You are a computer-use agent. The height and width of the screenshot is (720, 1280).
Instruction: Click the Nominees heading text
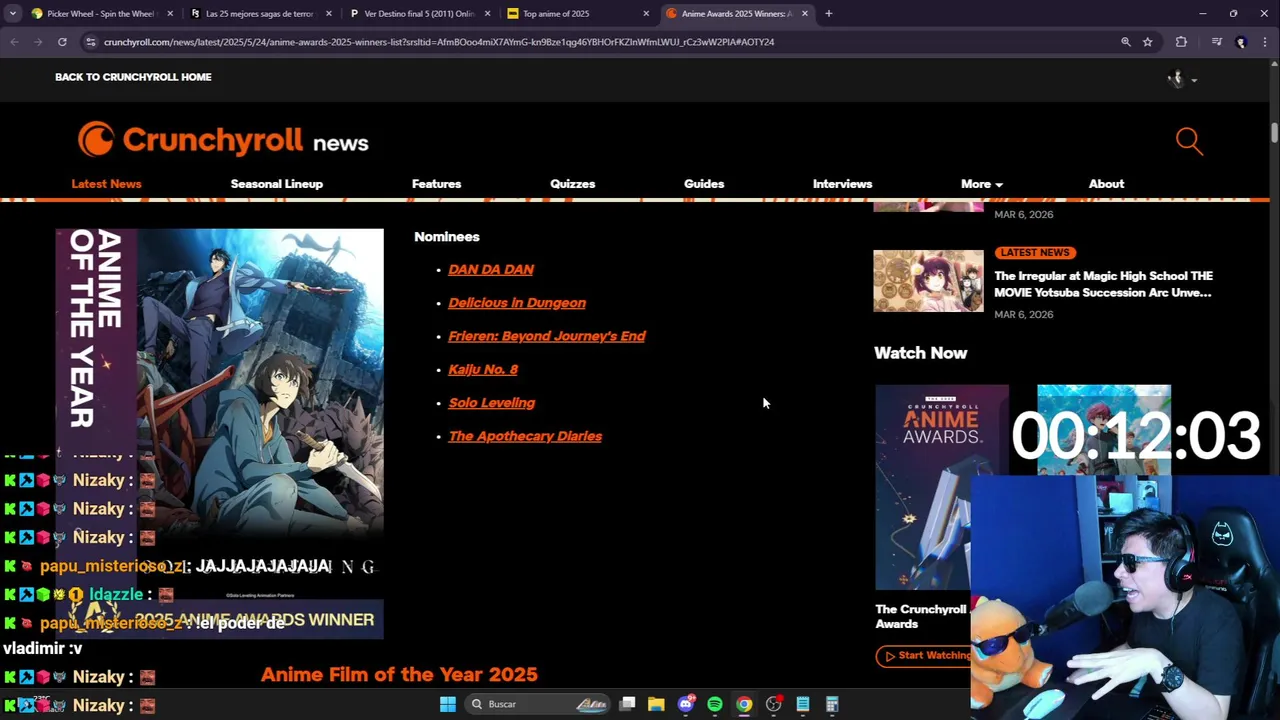pos(447,237)
